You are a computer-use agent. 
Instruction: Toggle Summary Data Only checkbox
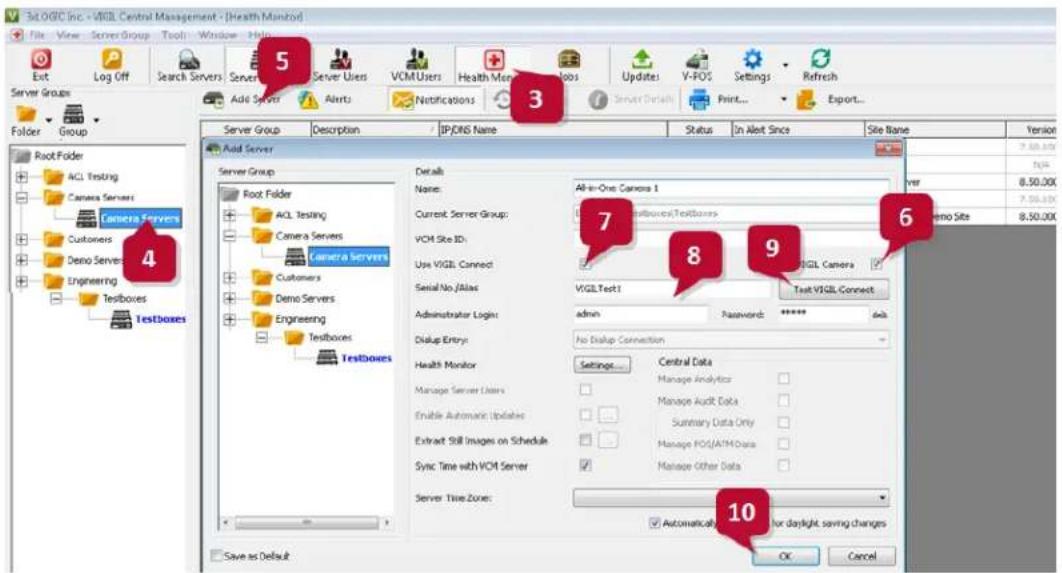784,423
